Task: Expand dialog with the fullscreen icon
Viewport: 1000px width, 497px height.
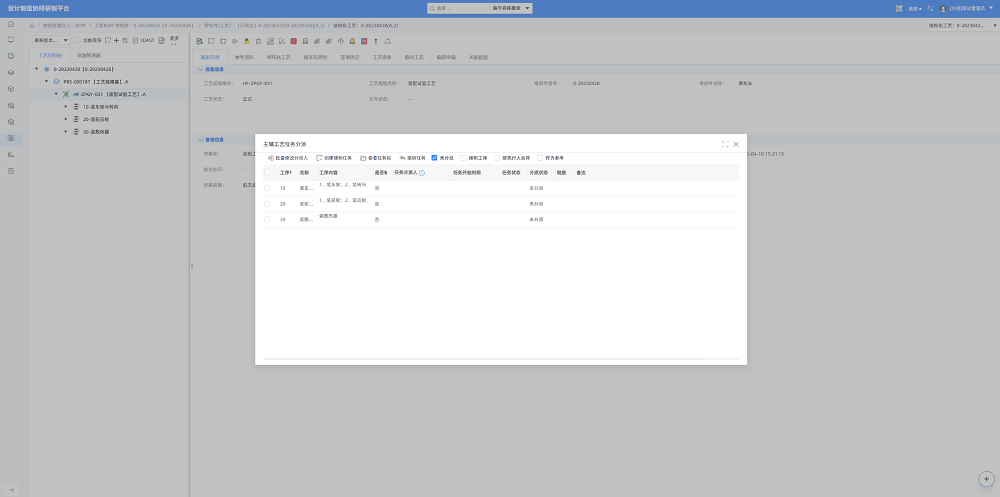Action: pos(725,144)
